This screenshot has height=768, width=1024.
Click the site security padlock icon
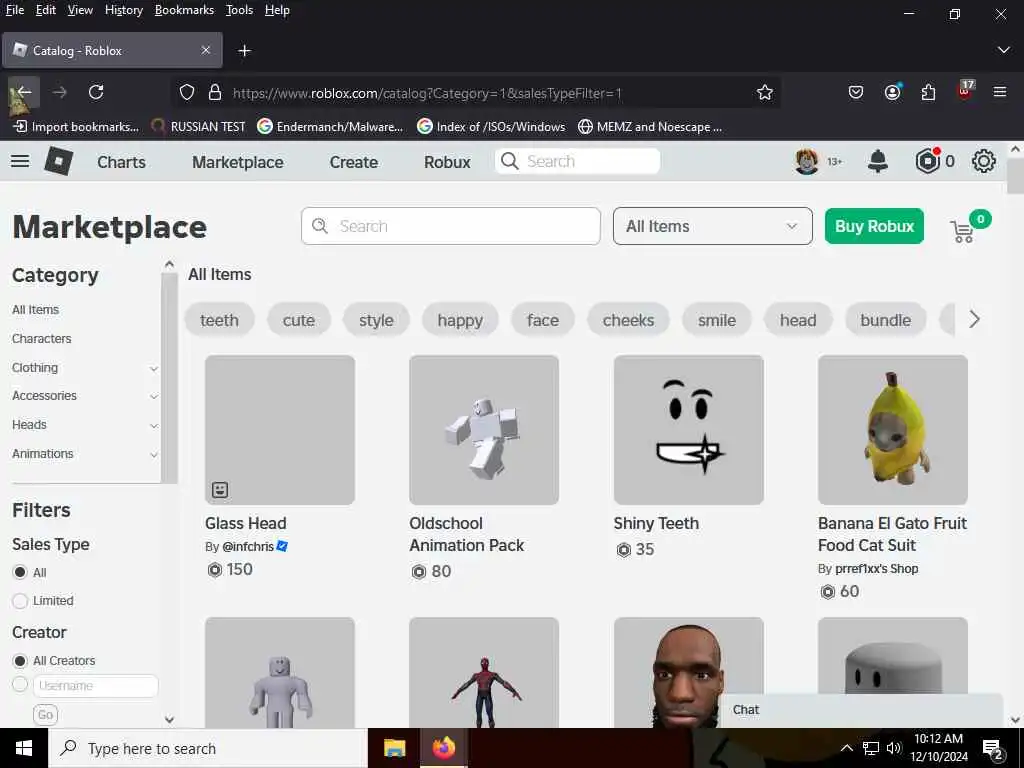pos(214,93)
